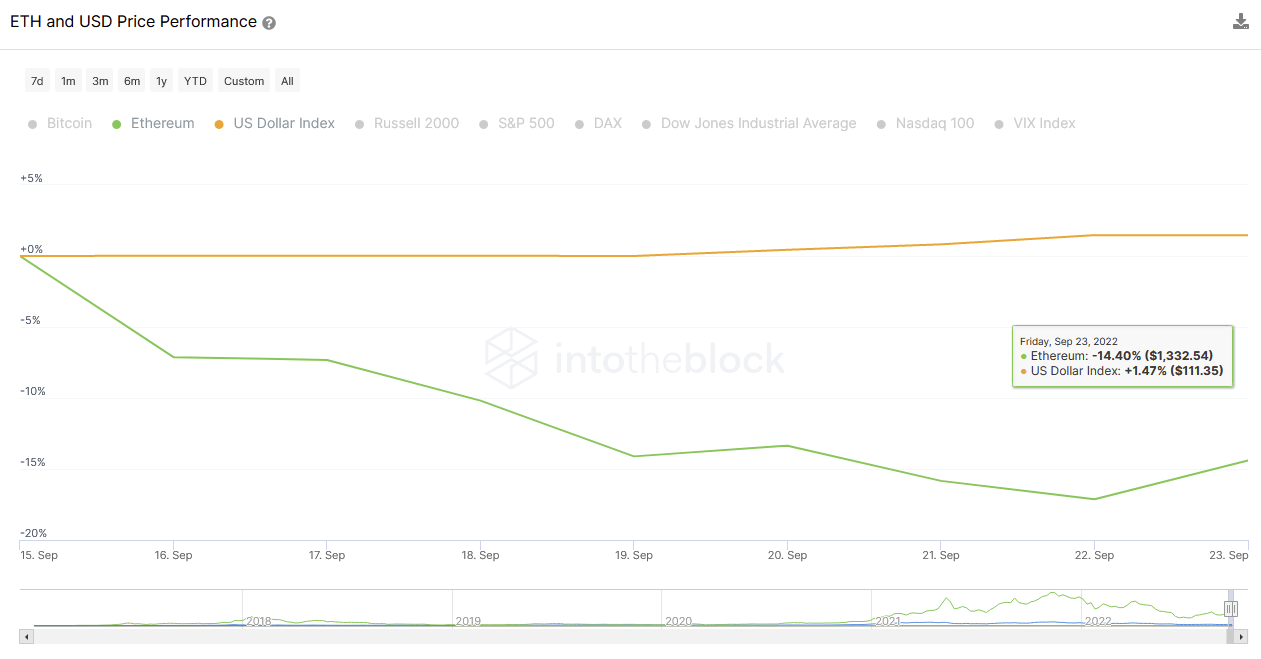
Task: Click the tooltip US Dollar Index +1.47% value
Action: tap(1174, 371)
